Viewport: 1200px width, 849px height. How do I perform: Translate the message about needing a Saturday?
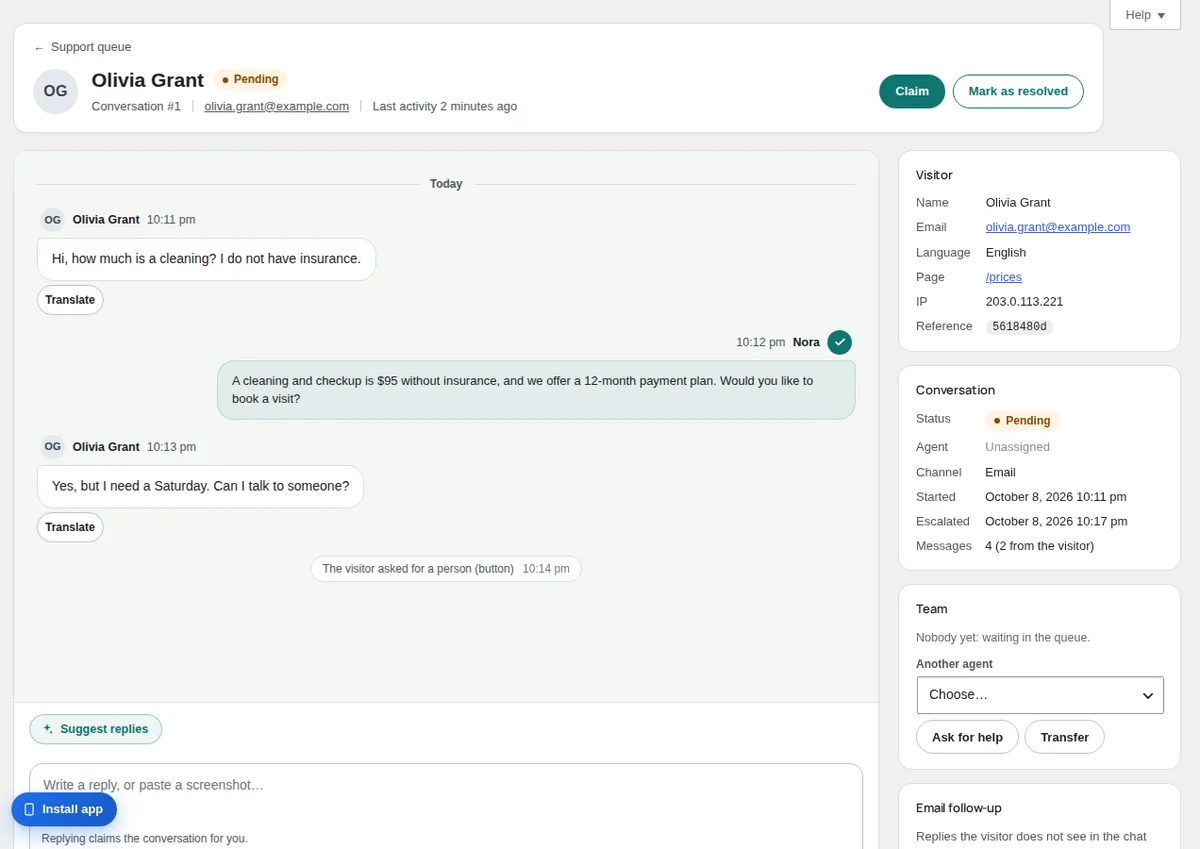coord(70,527)
